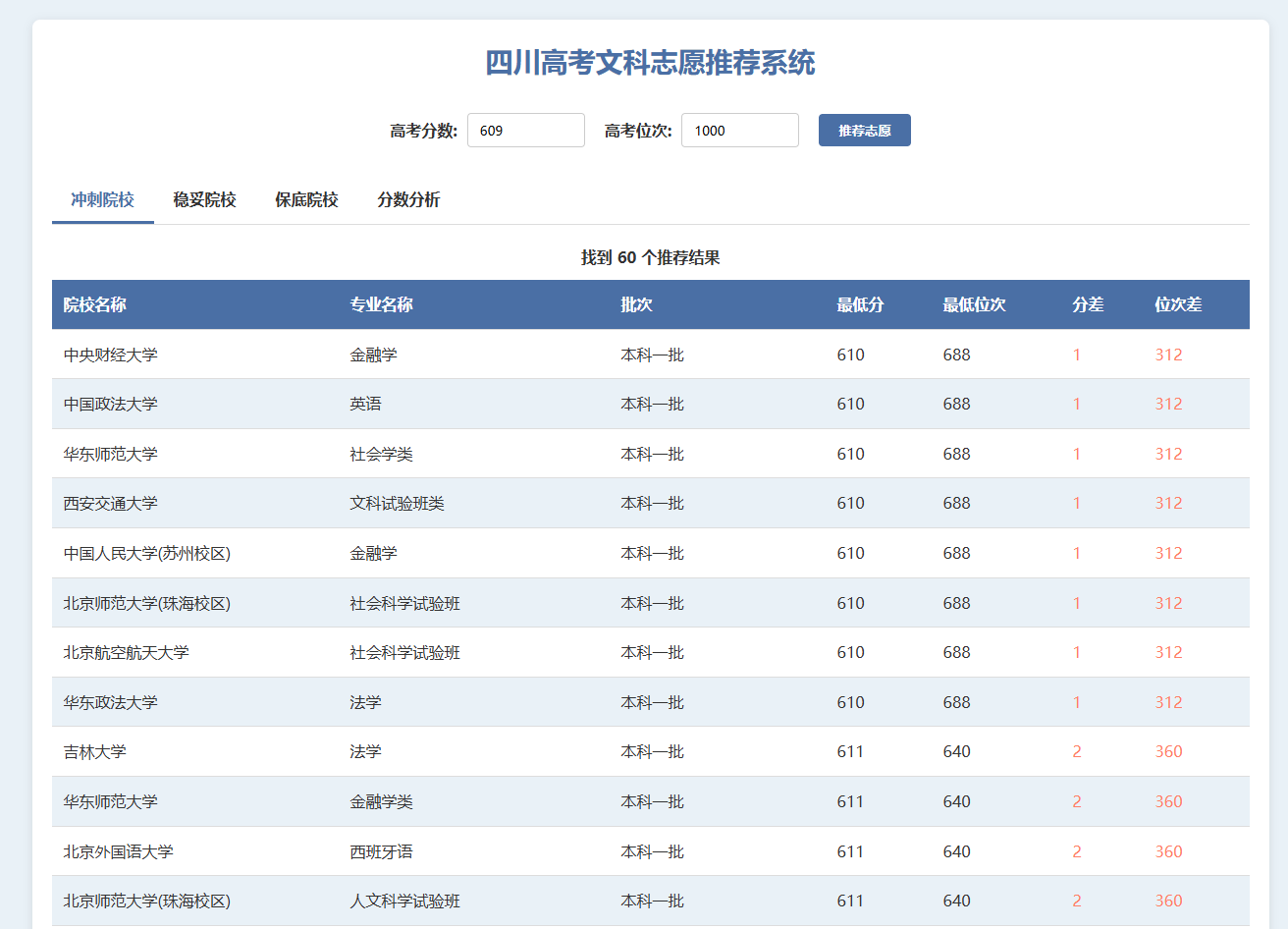The width and height of the screenshot is (1288, 929).
Task: Switch to the 冲刺院校 tab
Action: click(x=103, y=200)
